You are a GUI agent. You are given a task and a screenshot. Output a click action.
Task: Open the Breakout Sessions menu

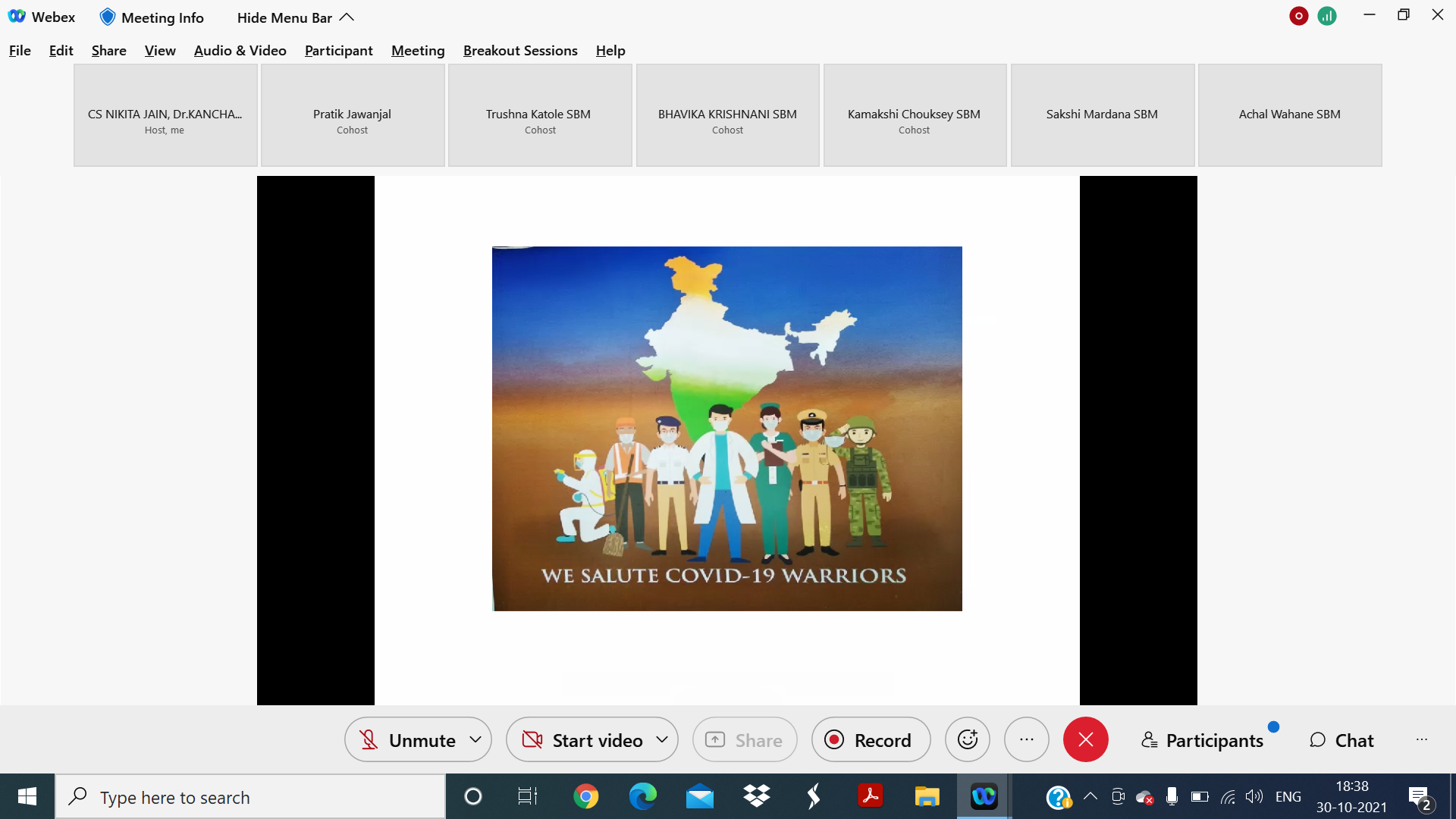(x=520, y=50)
